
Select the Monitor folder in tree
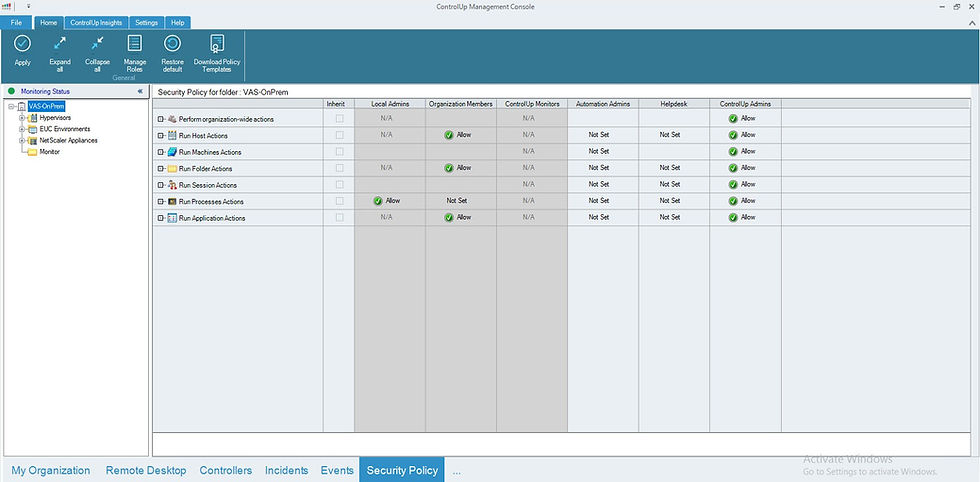tap(50, 151)
